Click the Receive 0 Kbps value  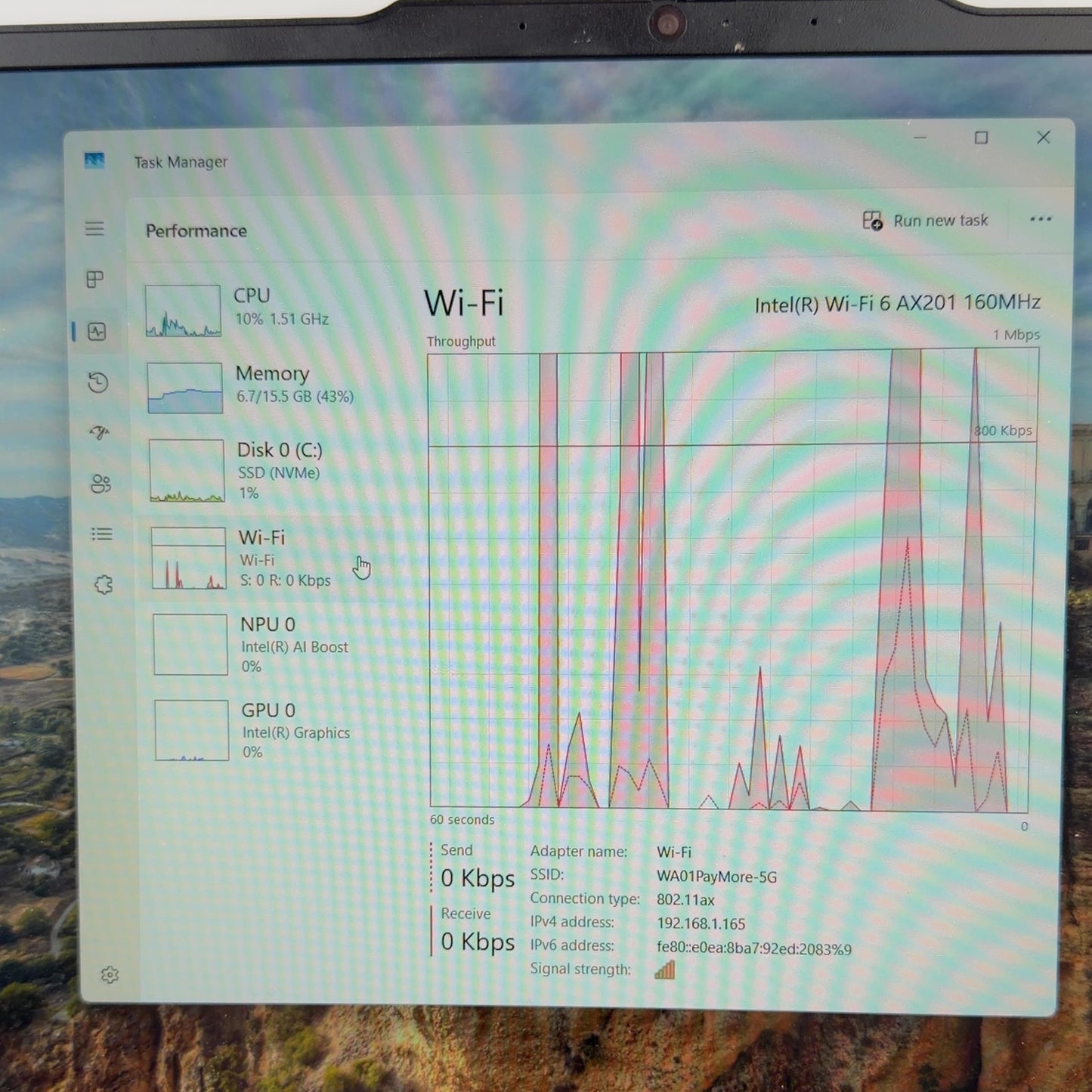point(478,942)
